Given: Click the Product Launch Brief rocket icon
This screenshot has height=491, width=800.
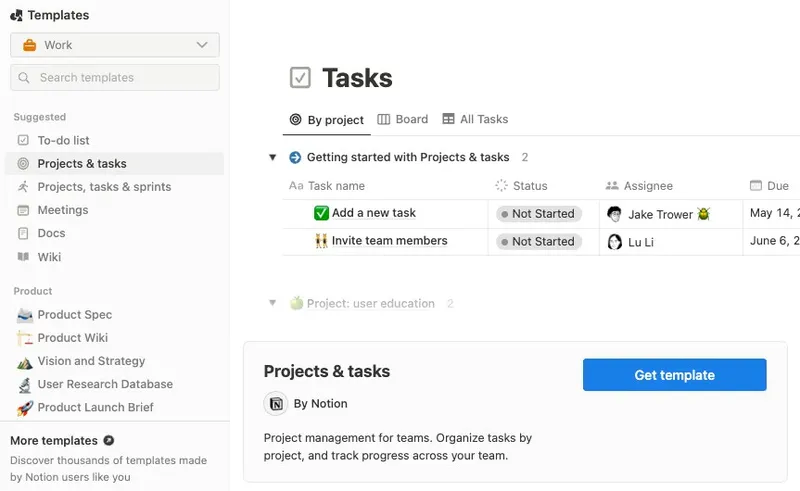Looking at the screenshot, I should tap(24, 408).
